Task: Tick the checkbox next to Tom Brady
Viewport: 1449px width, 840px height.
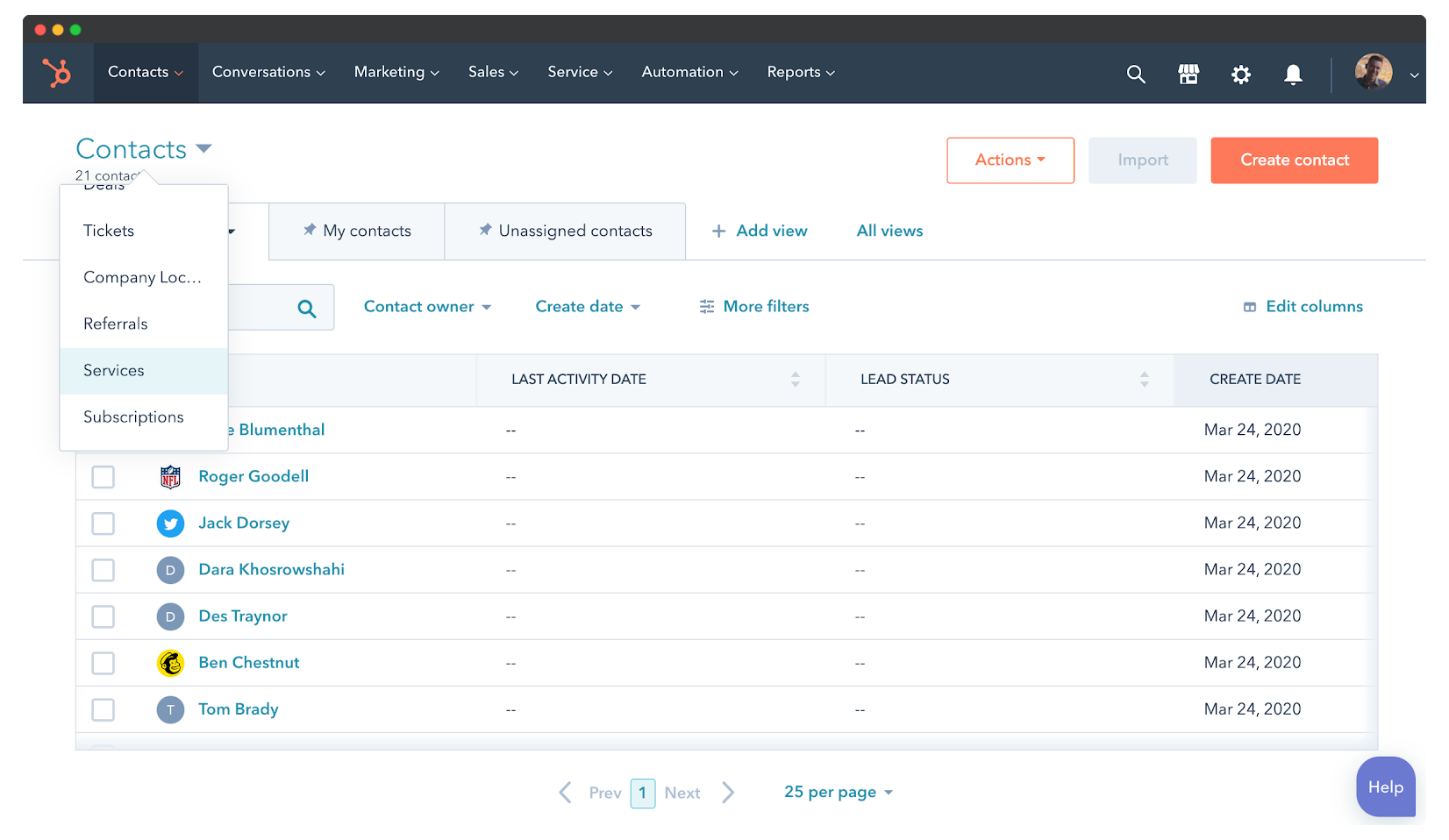Action: click(103, 709)
